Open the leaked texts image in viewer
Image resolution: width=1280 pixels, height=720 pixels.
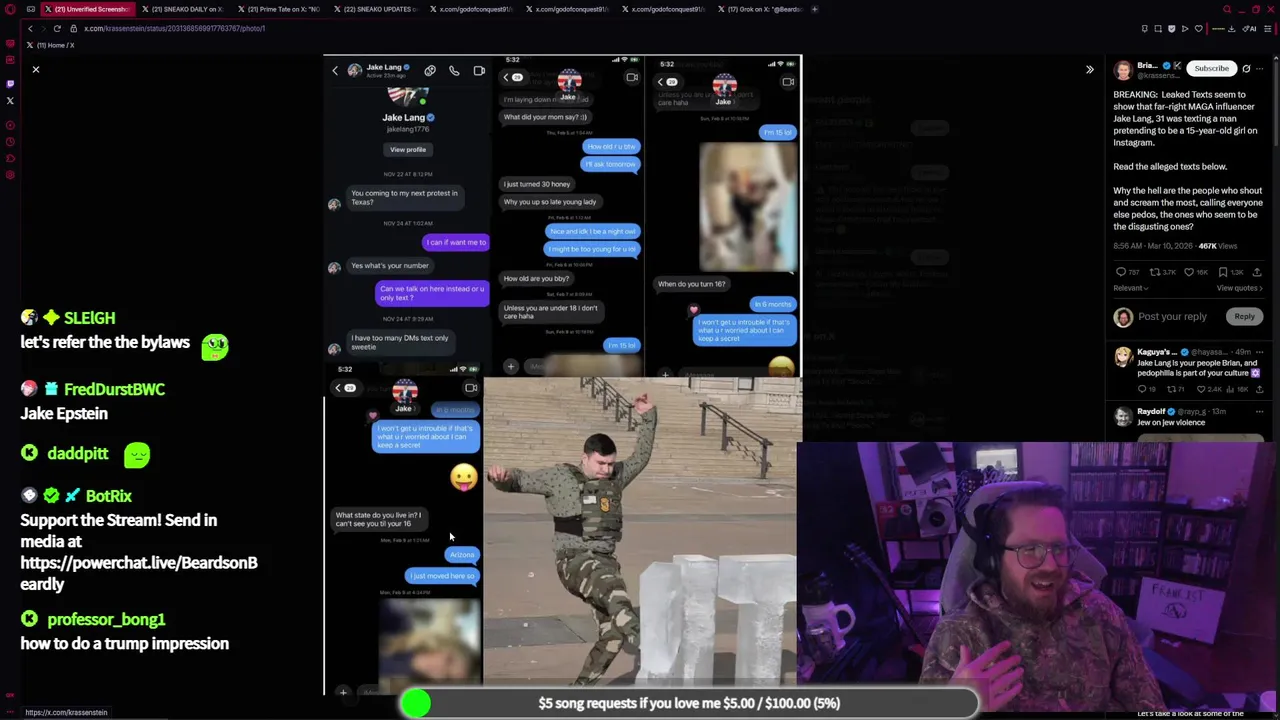coord(562,375)
